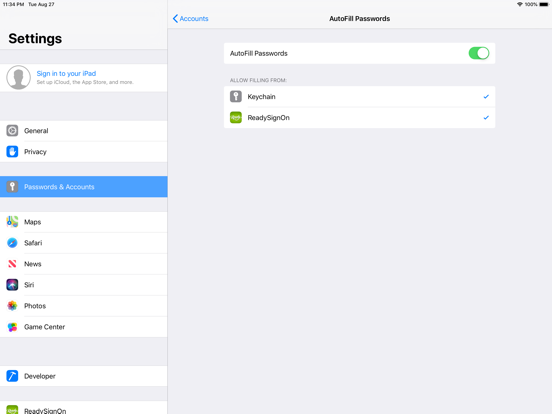Screen dimensions: 552x414
Task: Click the AutoFill Passwords title text
Action: click(x=359, y=19)
